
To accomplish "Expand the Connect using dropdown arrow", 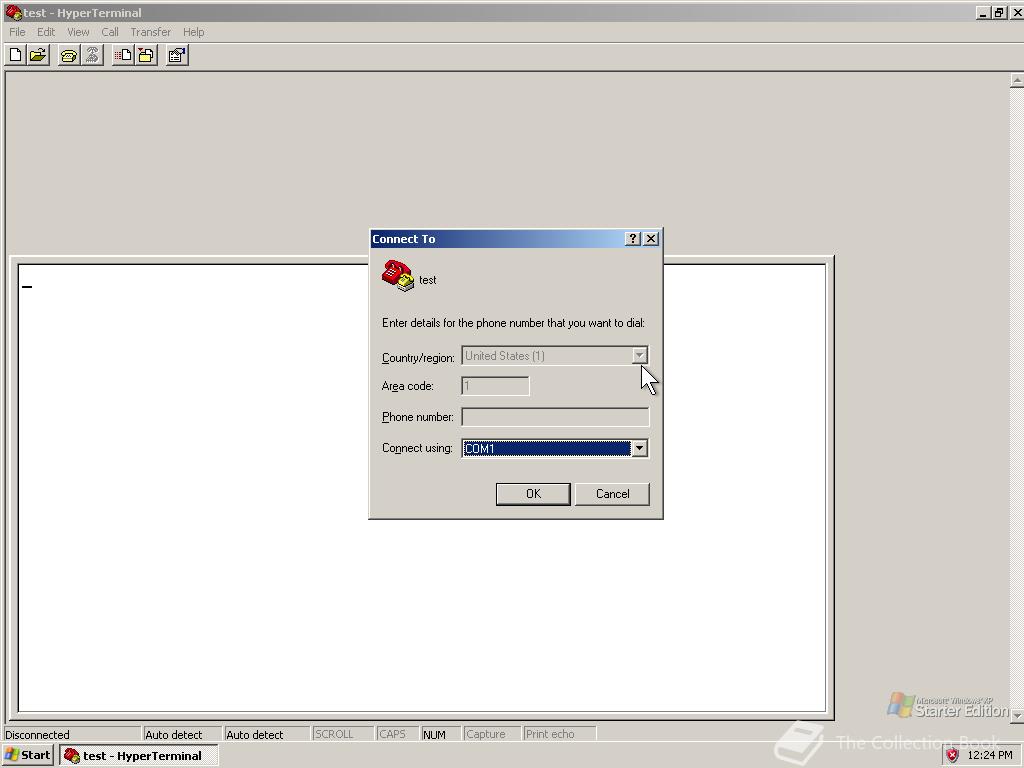I will coord(639,449).
